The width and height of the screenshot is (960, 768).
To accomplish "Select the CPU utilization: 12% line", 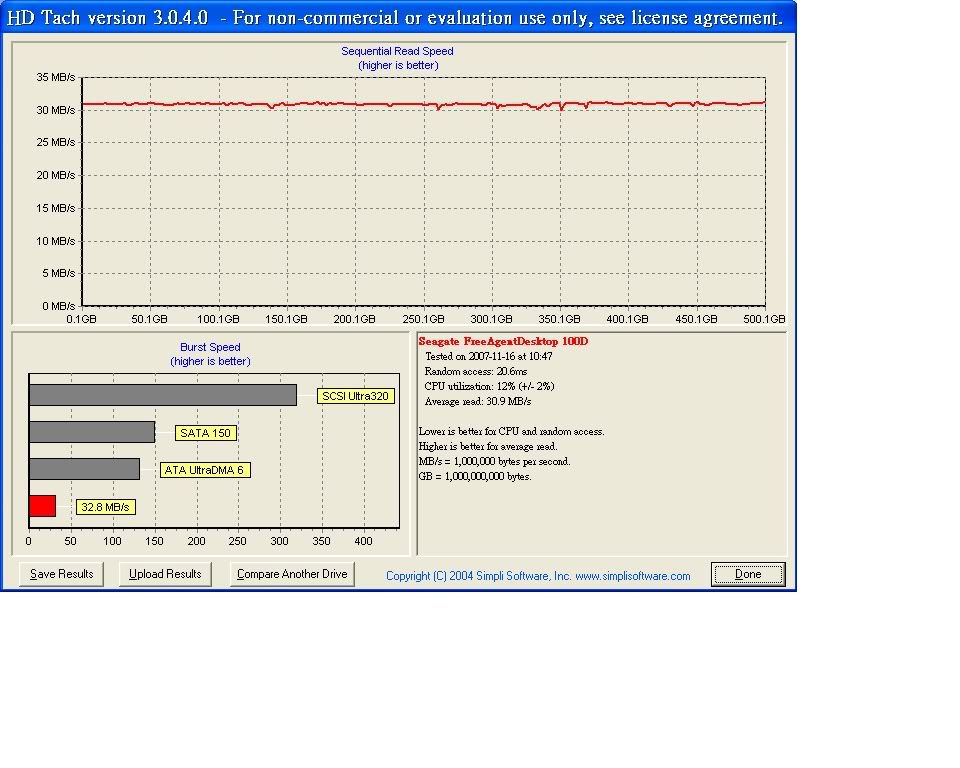I will [x=489, y=386].
